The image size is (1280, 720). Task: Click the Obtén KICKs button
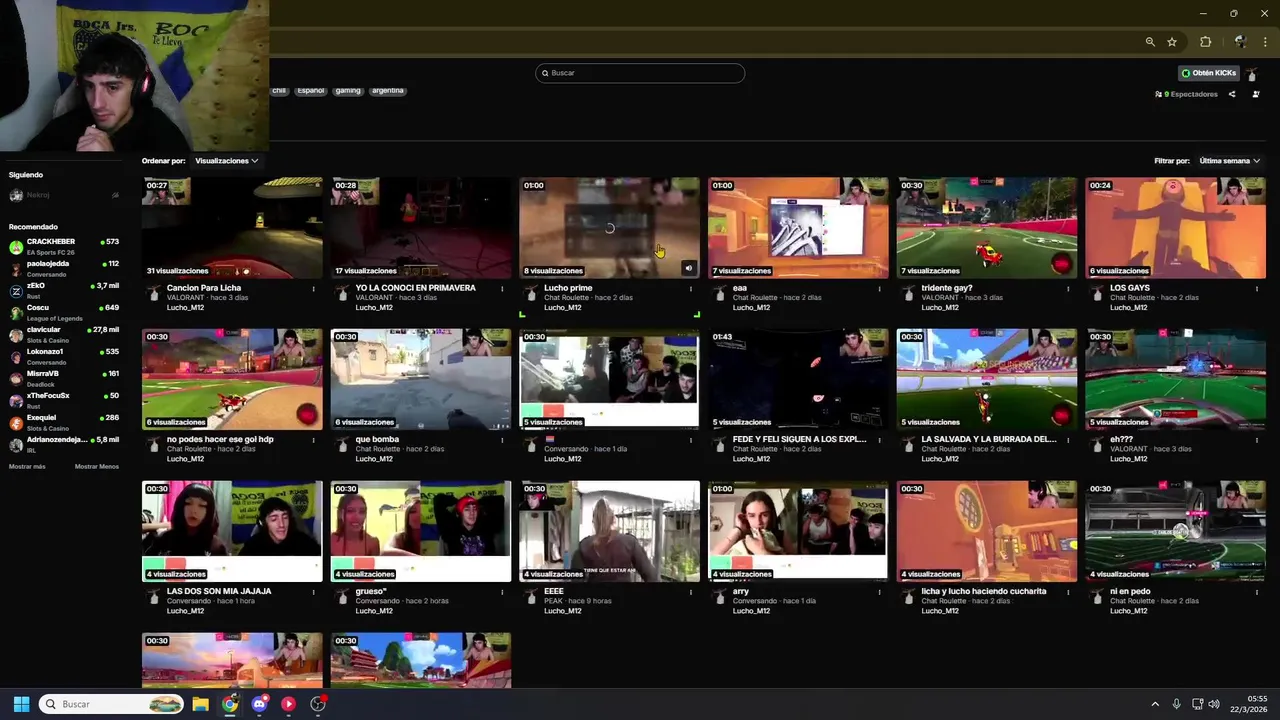[x=1209, y=73]
